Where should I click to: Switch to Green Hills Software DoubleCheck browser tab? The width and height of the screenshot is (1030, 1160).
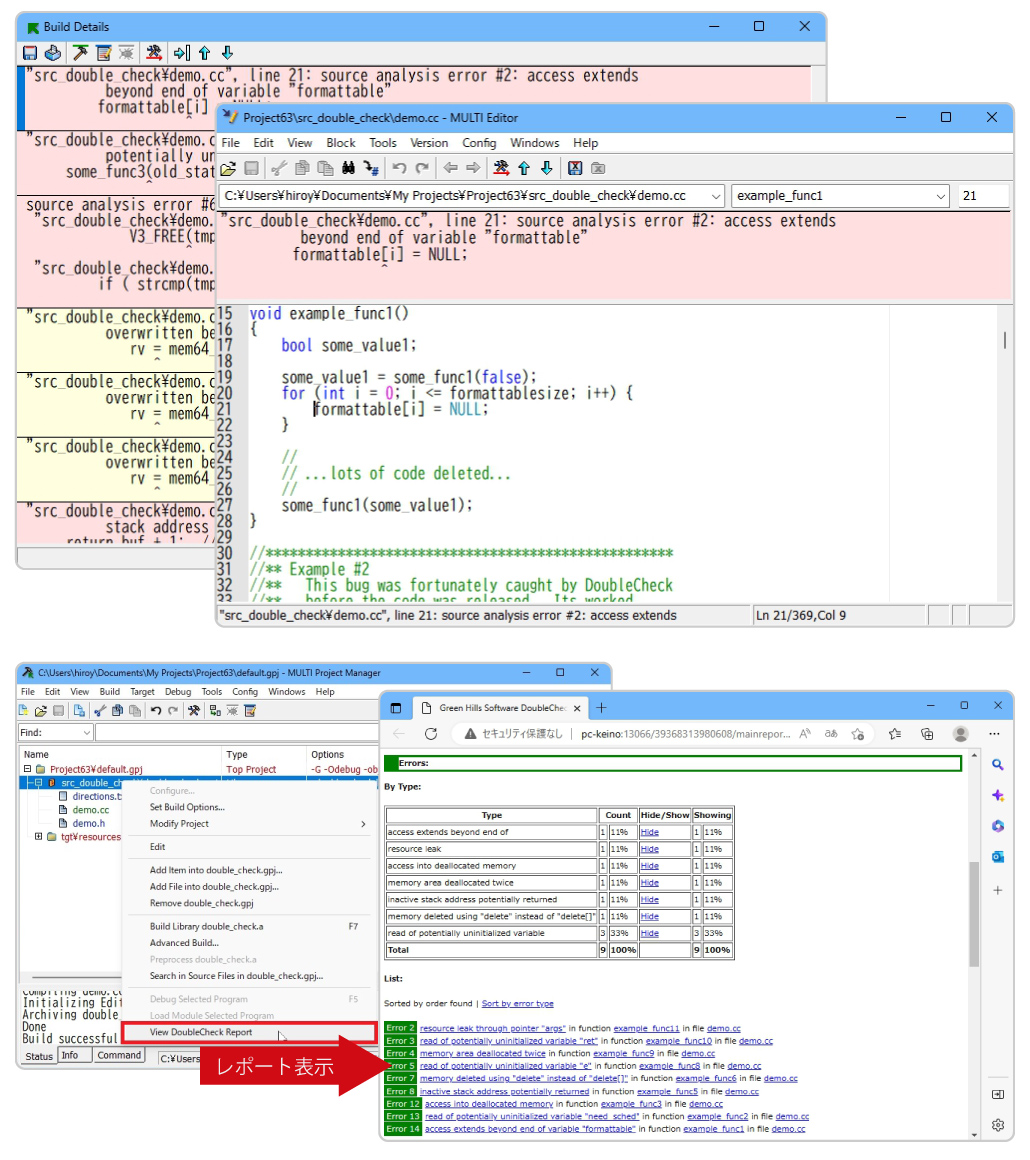pos(501,709)
